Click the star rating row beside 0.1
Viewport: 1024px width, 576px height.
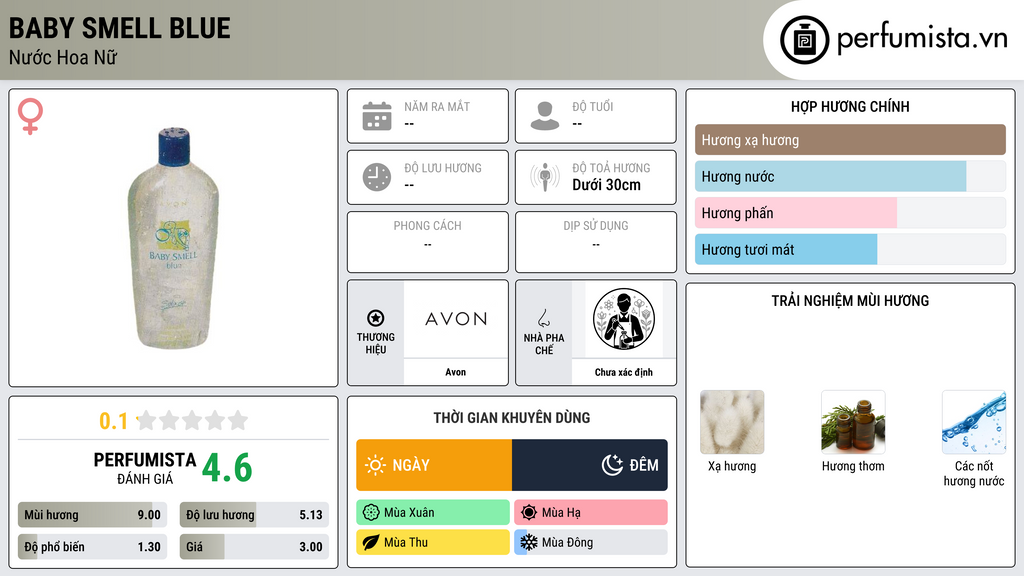point(193,420)
